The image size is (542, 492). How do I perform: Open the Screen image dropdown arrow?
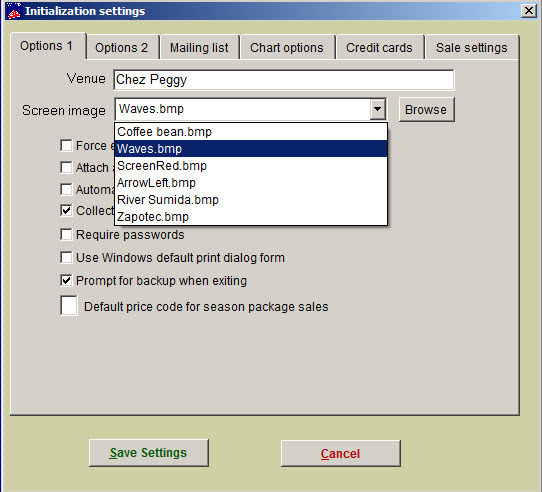(377, 109)
